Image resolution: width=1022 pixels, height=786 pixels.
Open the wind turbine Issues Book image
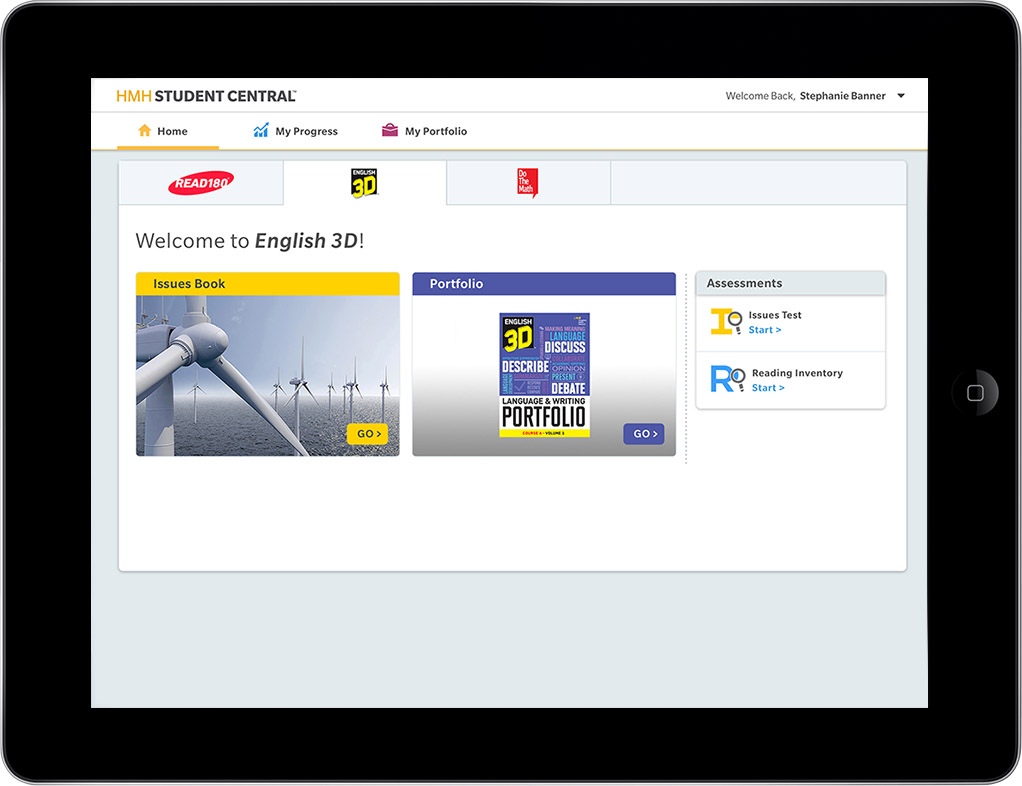267,375
